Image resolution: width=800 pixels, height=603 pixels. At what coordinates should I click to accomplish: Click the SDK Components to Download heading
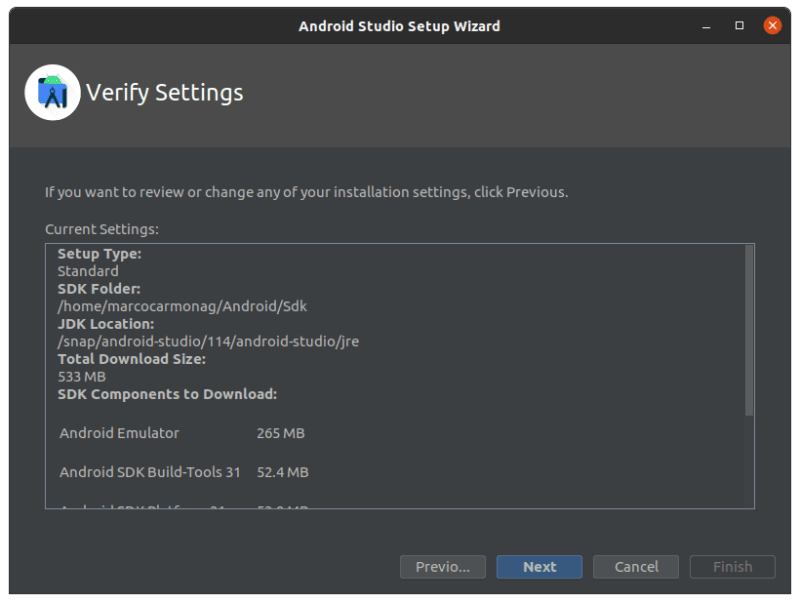(167, 394)
